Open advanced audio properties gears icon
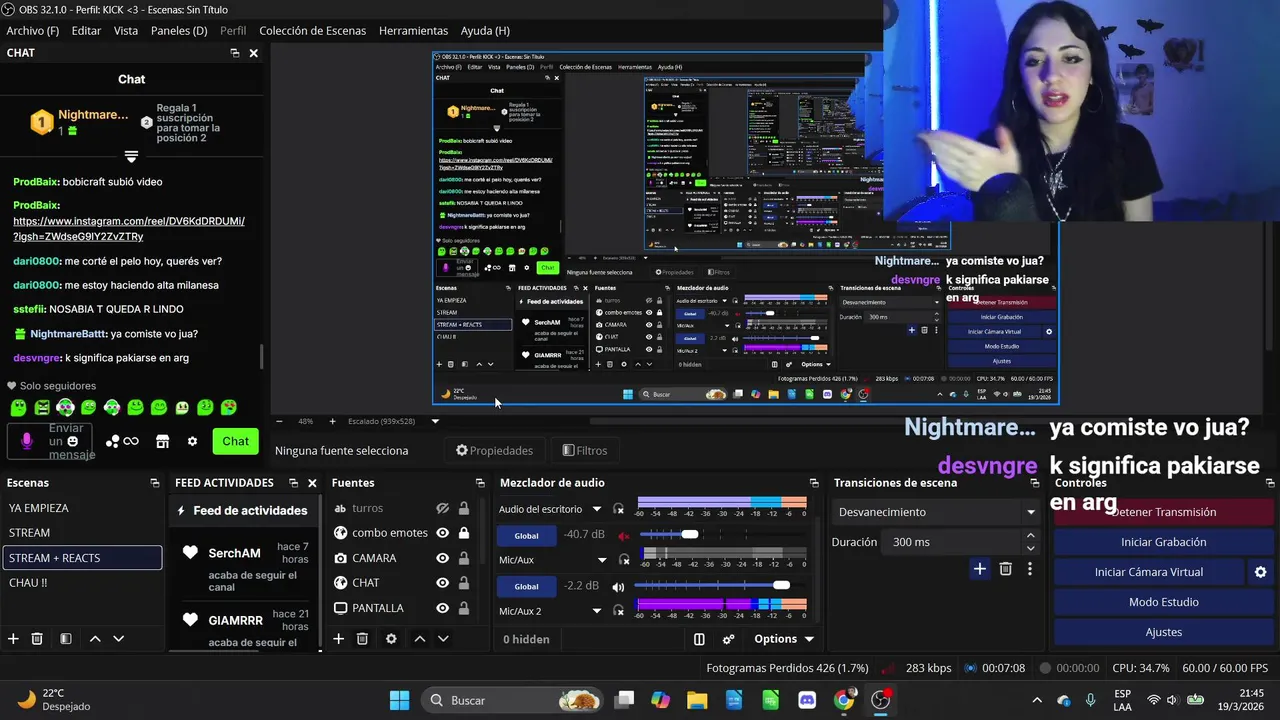 click(729, 639)
